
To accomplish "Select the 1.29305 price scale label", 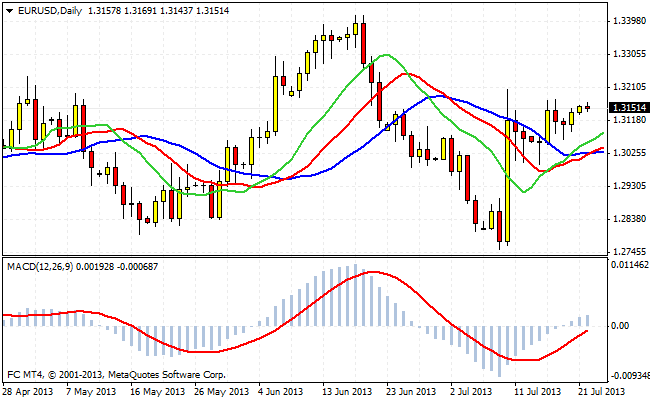I will [629, 186].
